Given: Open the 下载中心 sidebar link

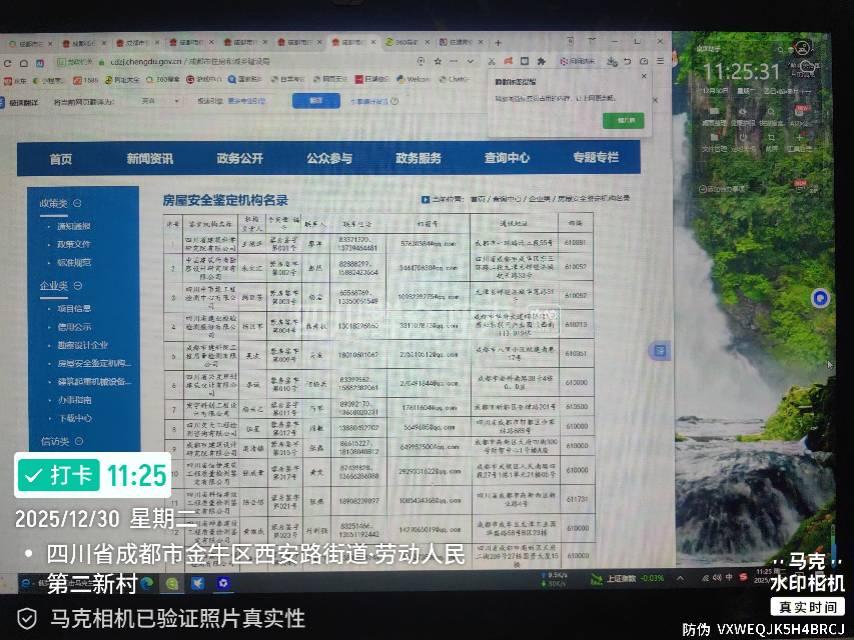Looking at the screenshot, I should (76, 418).
